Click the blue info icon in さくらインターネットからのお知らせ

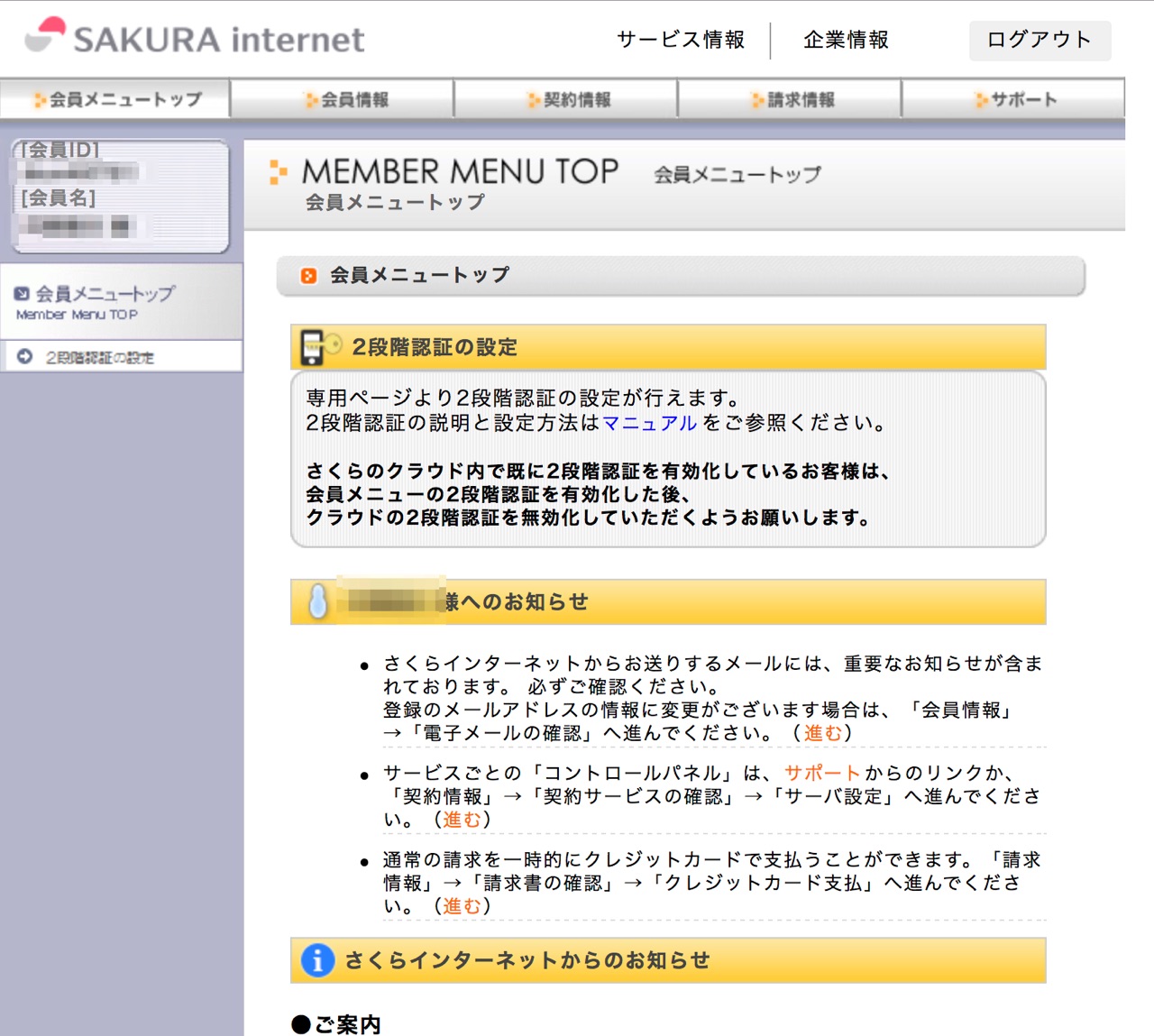coord(317,960)
